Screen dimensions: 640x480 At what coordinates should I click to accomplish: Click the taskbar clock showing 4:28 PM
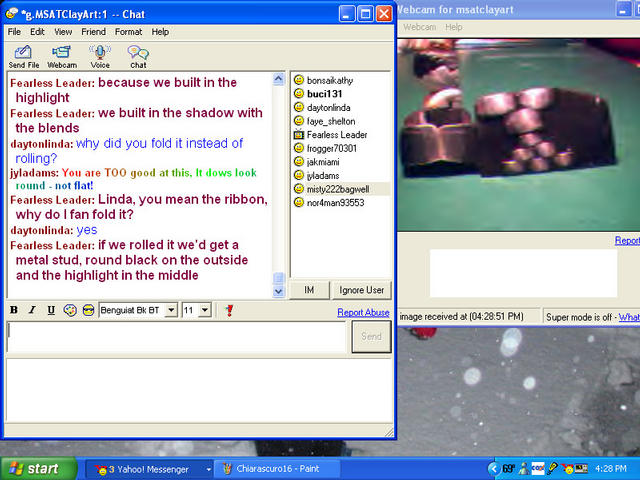click(611, 469)
